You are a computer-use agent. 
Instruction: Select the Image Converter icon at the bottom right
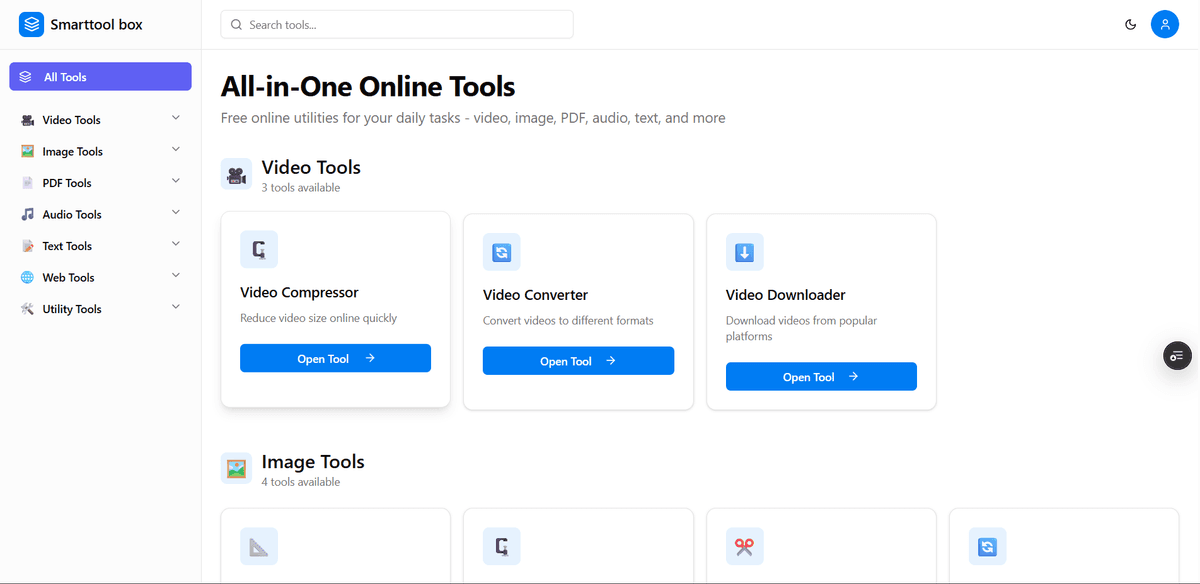[x=987, y=547]
